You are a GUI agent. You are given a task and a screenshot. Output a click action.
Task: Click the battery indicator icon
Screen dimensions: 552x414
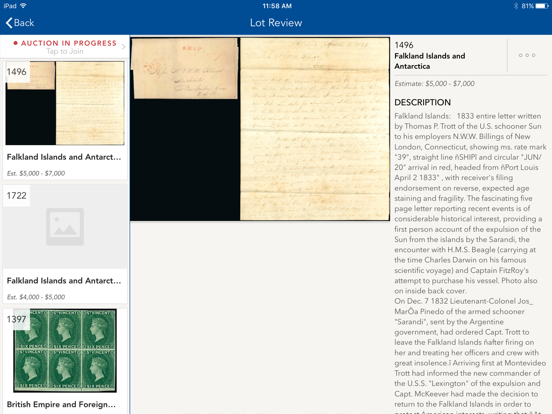click(x=542, y=6)
